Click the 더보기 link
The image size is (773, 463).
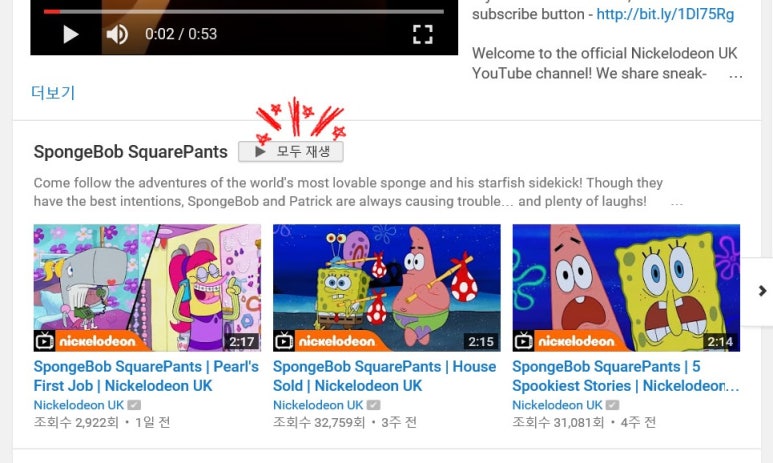click(53, 92)
